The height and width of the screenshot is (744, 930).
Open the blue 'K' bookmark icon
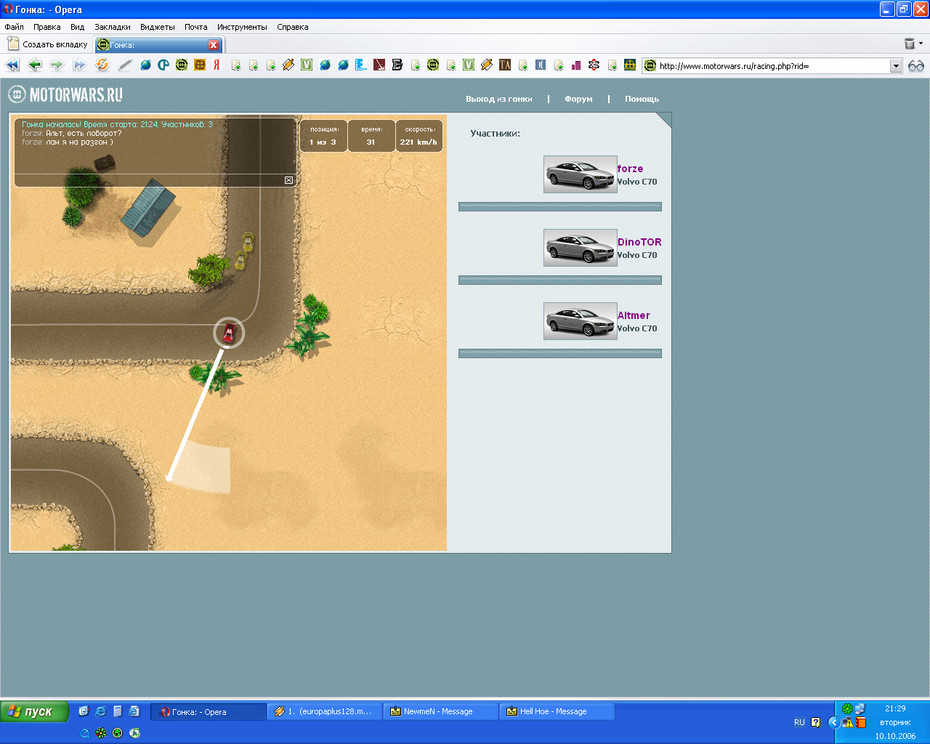click(x=540, y=65)
